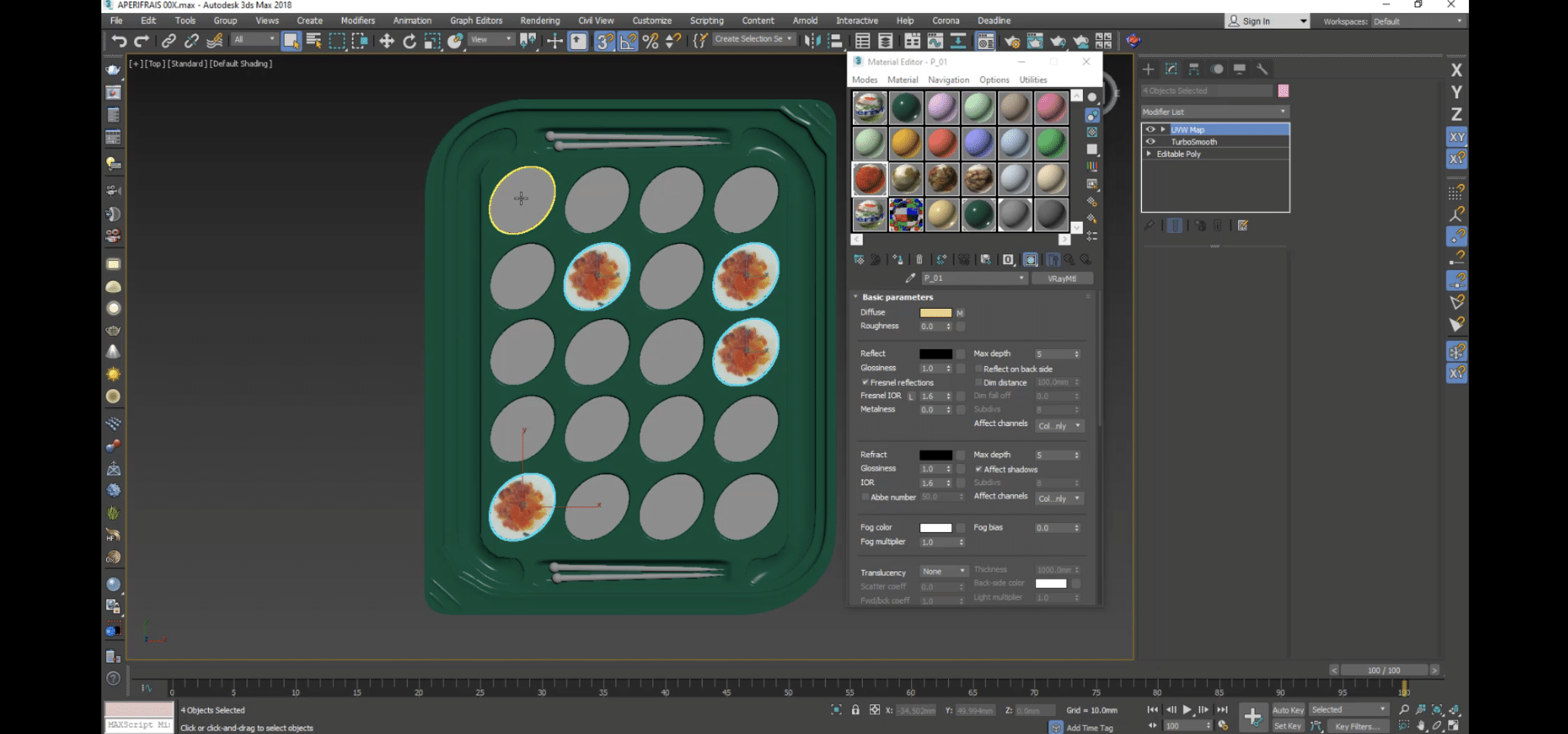Open the Utilities command panel tab
Image resolution: width=1568 pixels, height=734 pixels.
click(x=1262, y=70)
